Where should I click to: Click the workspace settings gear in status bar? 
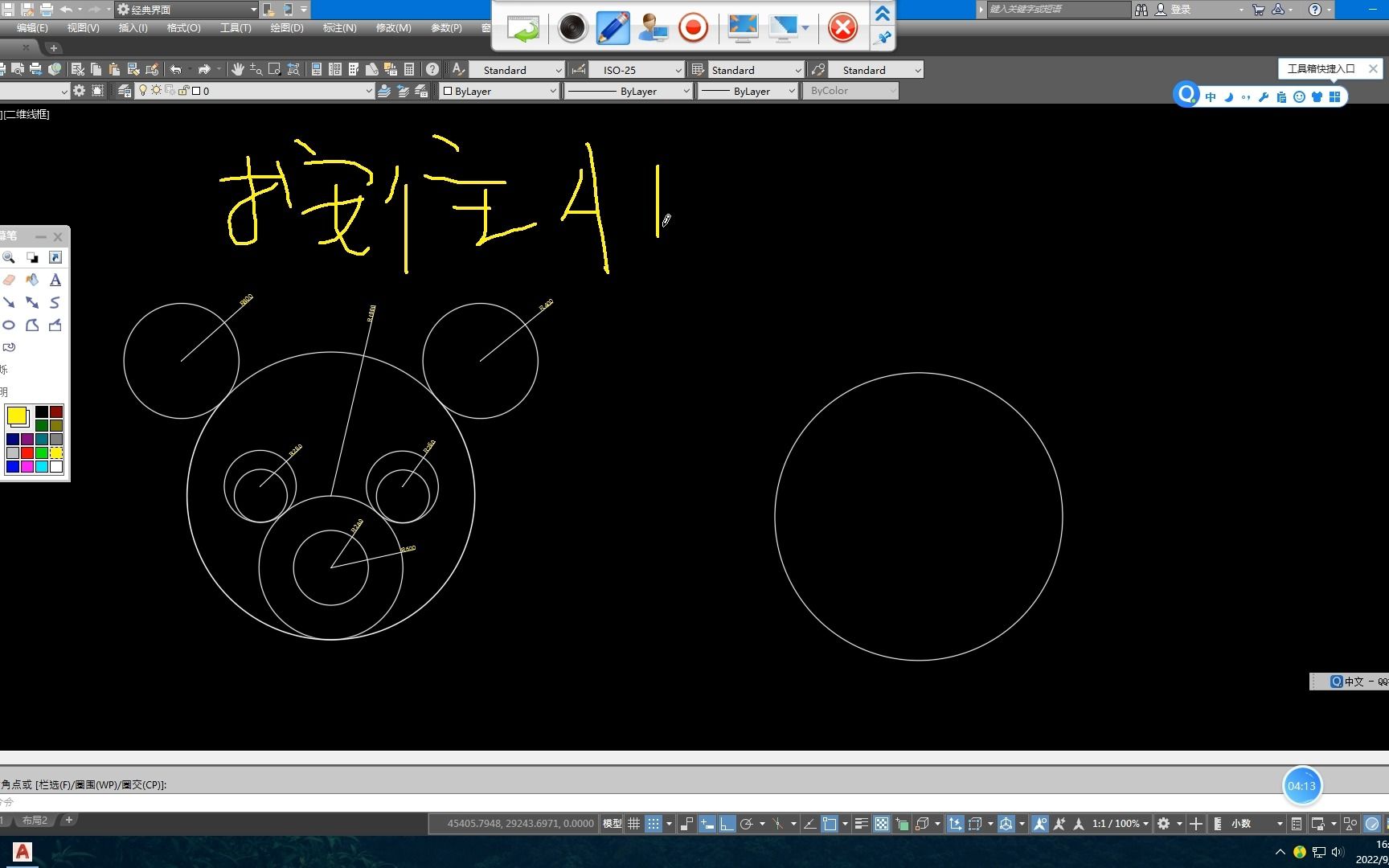pyautogui.click(x=1163, y=823)
